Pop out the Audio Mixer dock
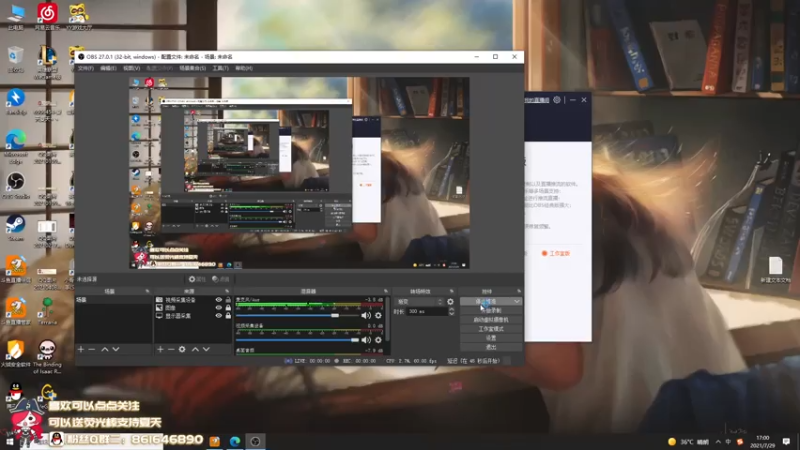800x450 pixels. tap(386, 291)
